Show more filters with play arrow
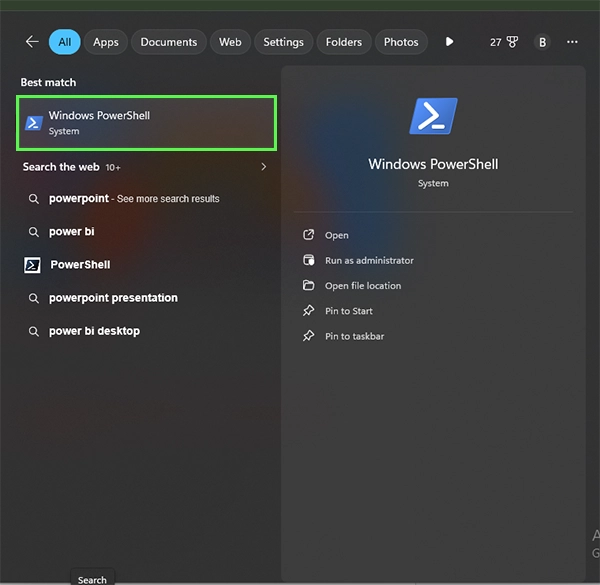 (450, 41)
